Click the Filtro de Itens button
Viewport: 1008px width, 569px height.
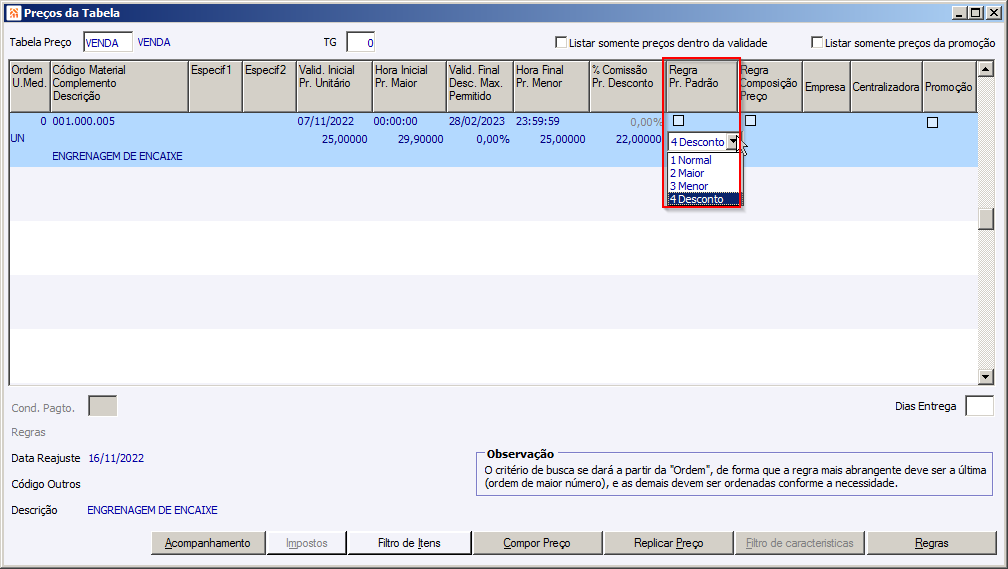[409, 543]
